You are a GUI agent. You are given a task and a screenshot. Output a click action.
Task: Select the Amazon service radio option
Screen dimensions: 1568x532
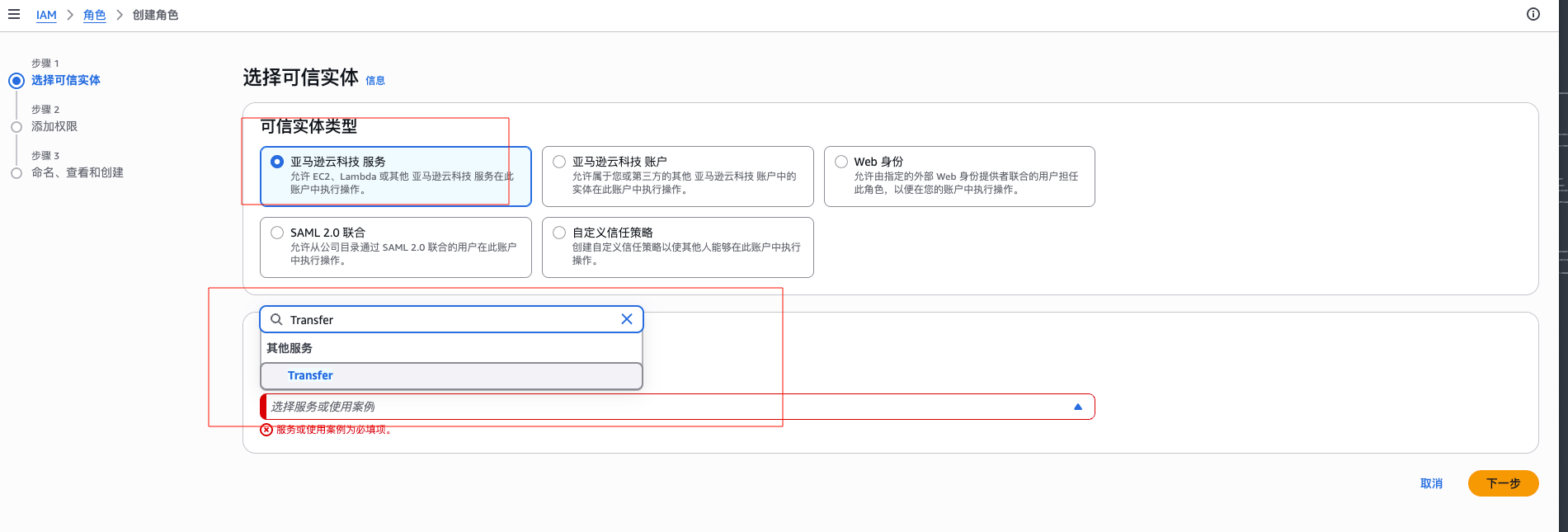pyautogui.click(x=277, y=162)
